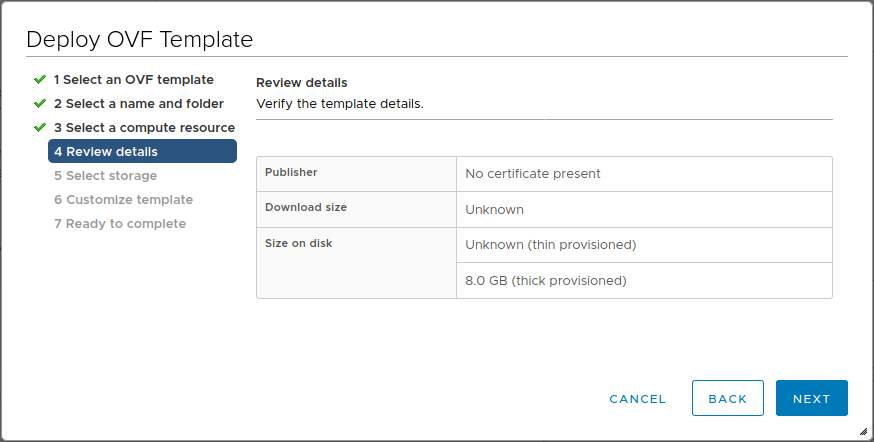Jump to step 5 Select storage
Screen dimensions: 874x442
pos(105,175)
